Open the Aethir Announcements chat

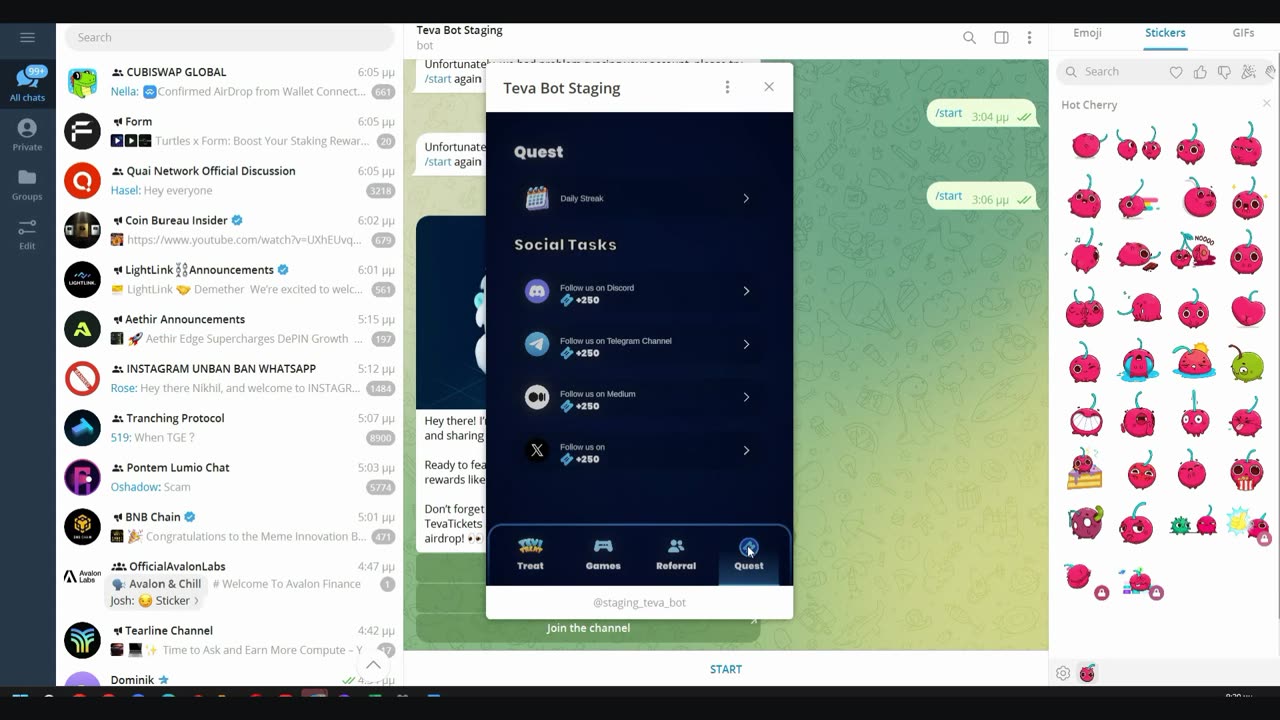(x=229, y=329)
